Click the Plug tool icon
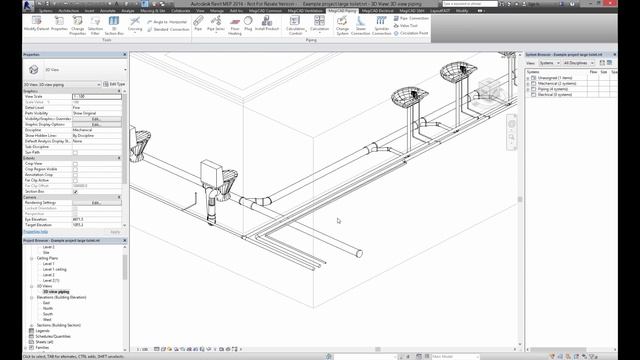 coord(248,23)
